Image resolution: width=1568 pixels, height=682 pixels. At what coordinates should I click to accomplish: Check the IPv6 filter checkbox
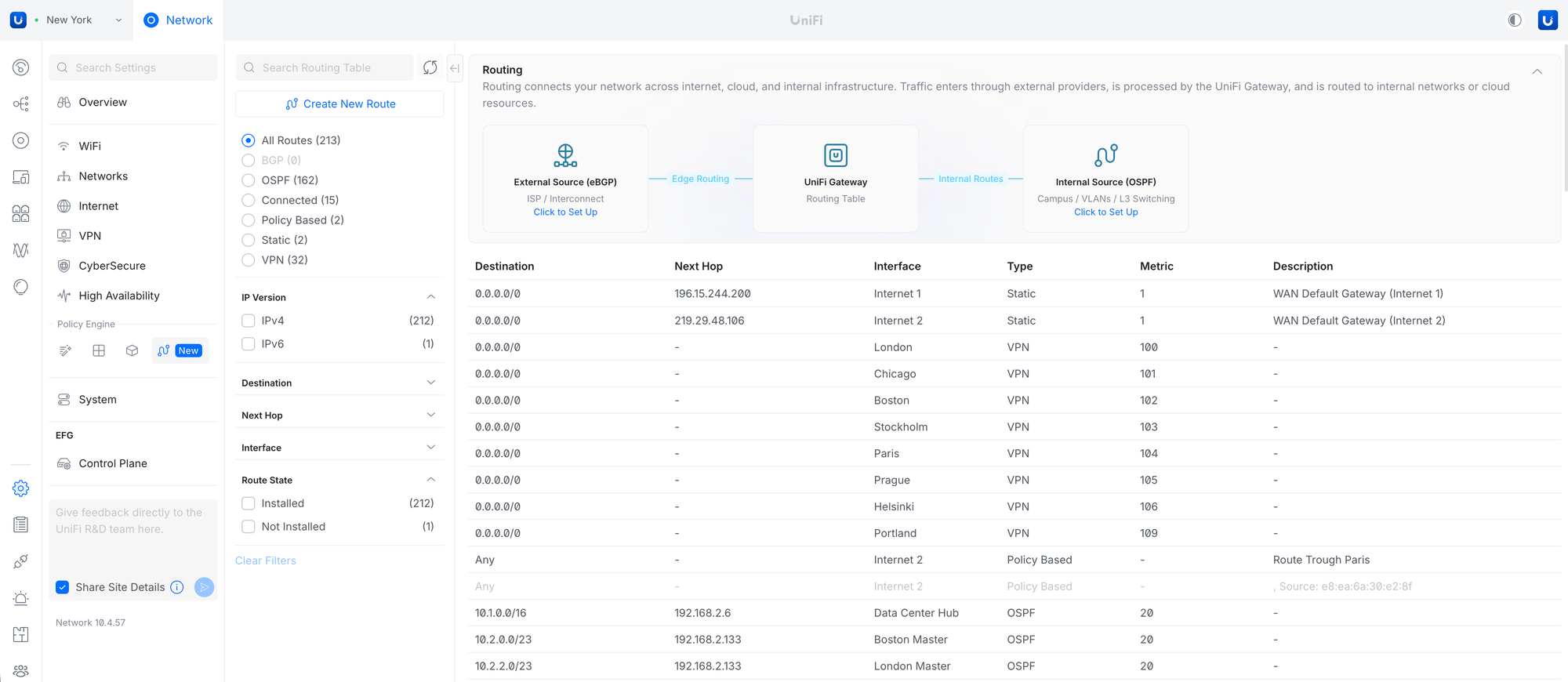coord(249,344)
